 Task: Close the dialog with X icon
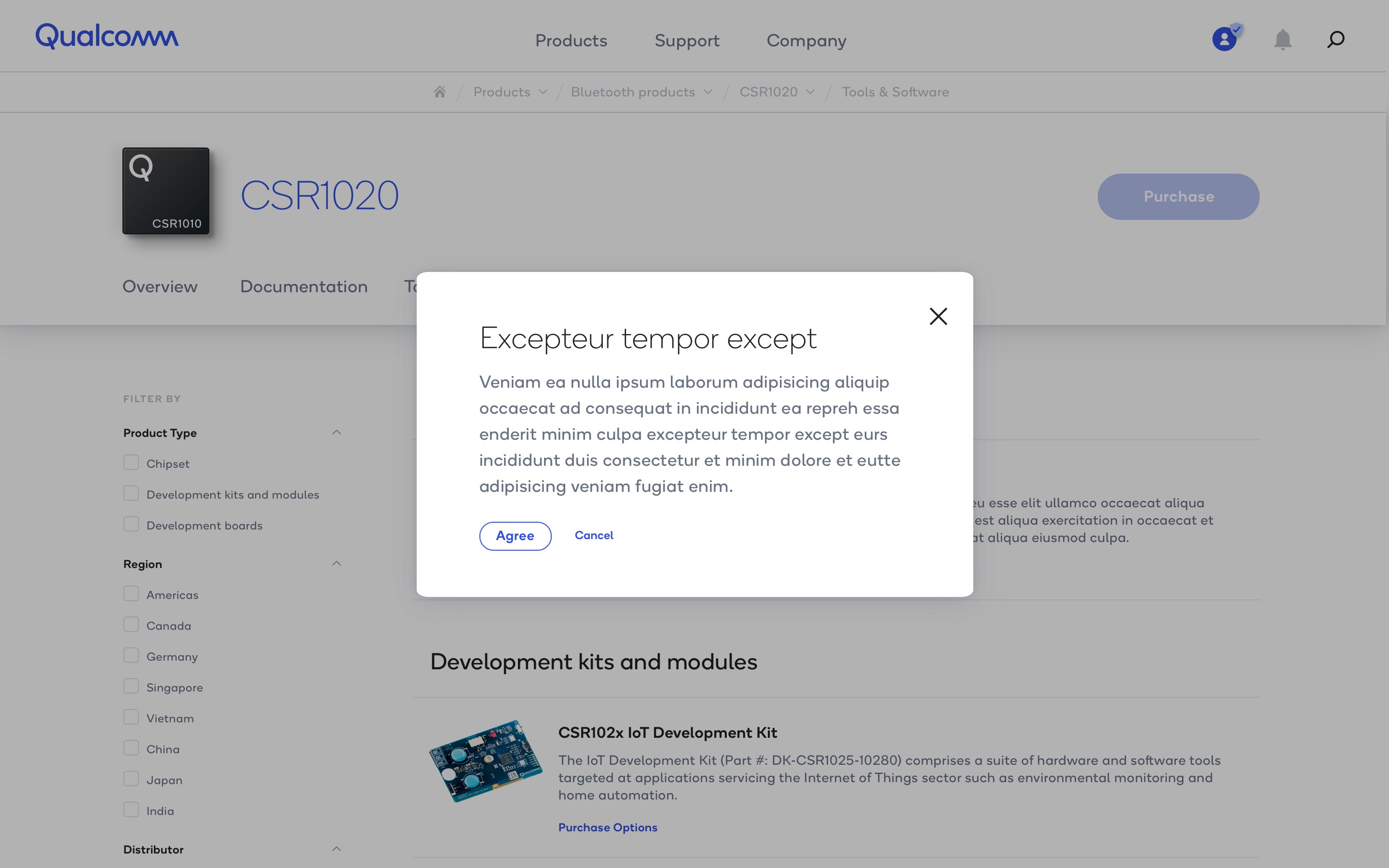pos(939,316)
